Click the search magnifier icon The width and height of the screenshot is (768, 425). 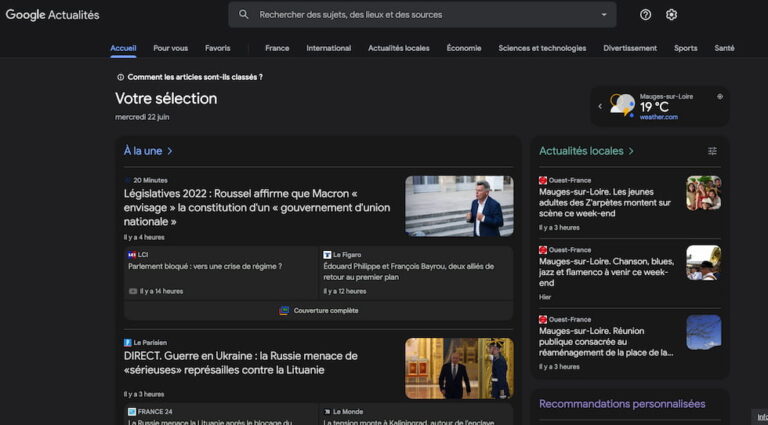click(243, 15)
